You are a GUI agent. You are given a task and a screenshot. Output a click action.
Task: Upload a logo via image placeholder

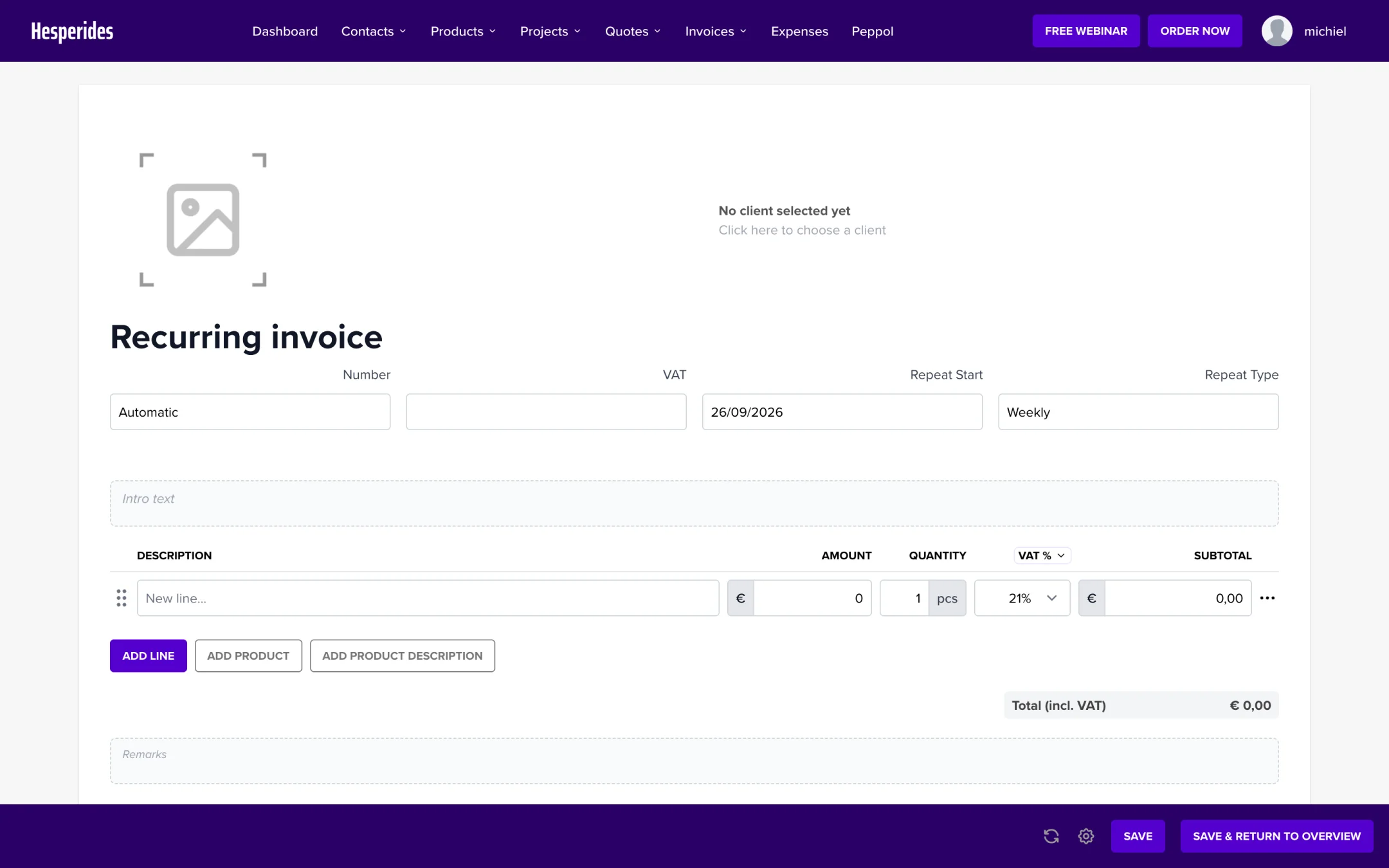point(203,220)
